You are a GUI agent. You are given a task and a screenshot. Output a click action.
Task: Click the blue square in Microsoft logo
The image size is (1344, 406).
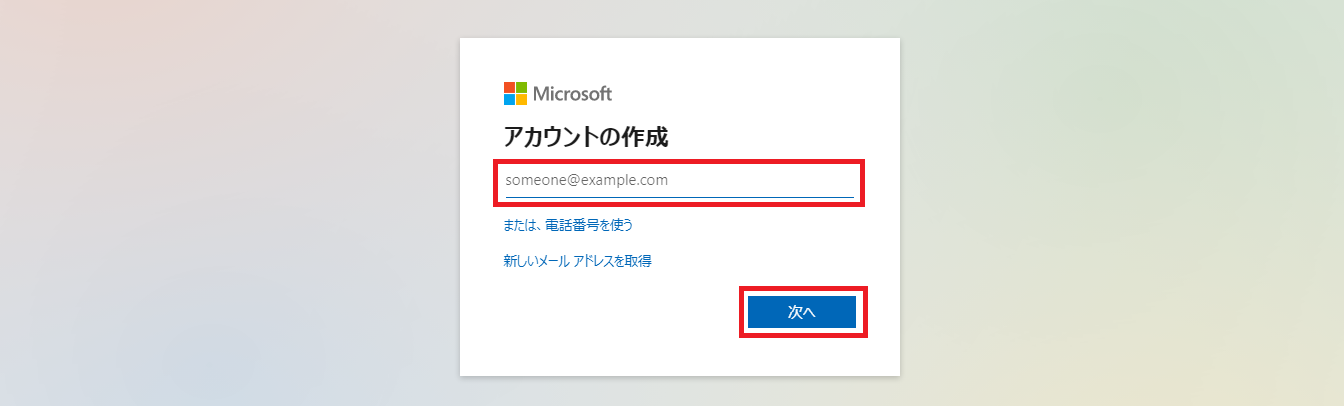tap(509, 100)
